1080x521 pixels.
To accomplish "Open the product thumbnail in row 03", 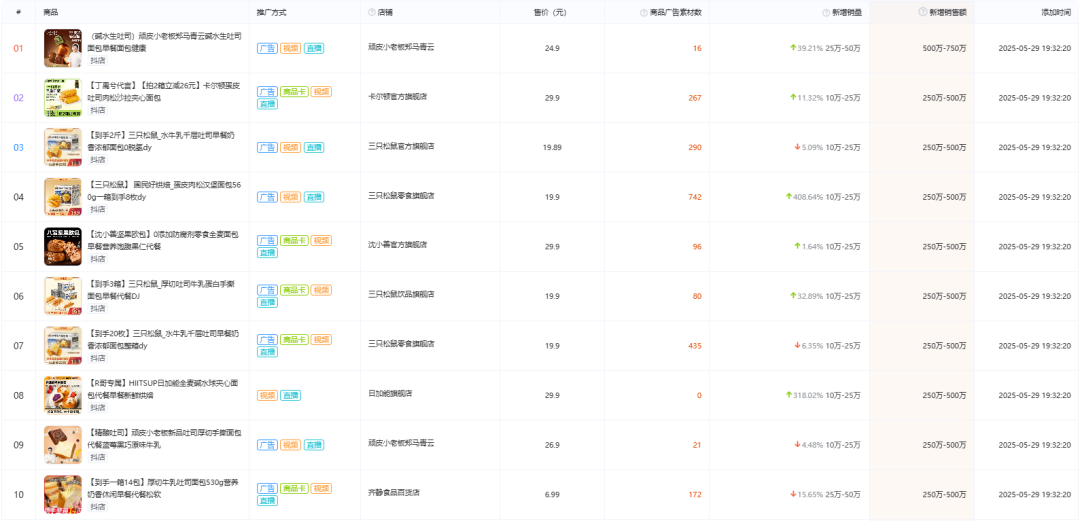I will pyautogui.click(x=63, y=147).
